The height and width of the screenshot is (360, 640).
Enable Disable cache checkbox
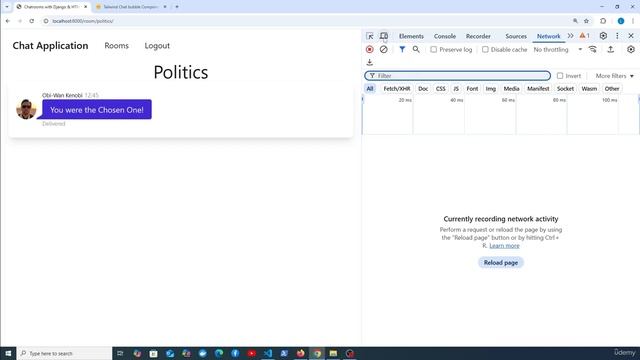[x=485, y=49]
